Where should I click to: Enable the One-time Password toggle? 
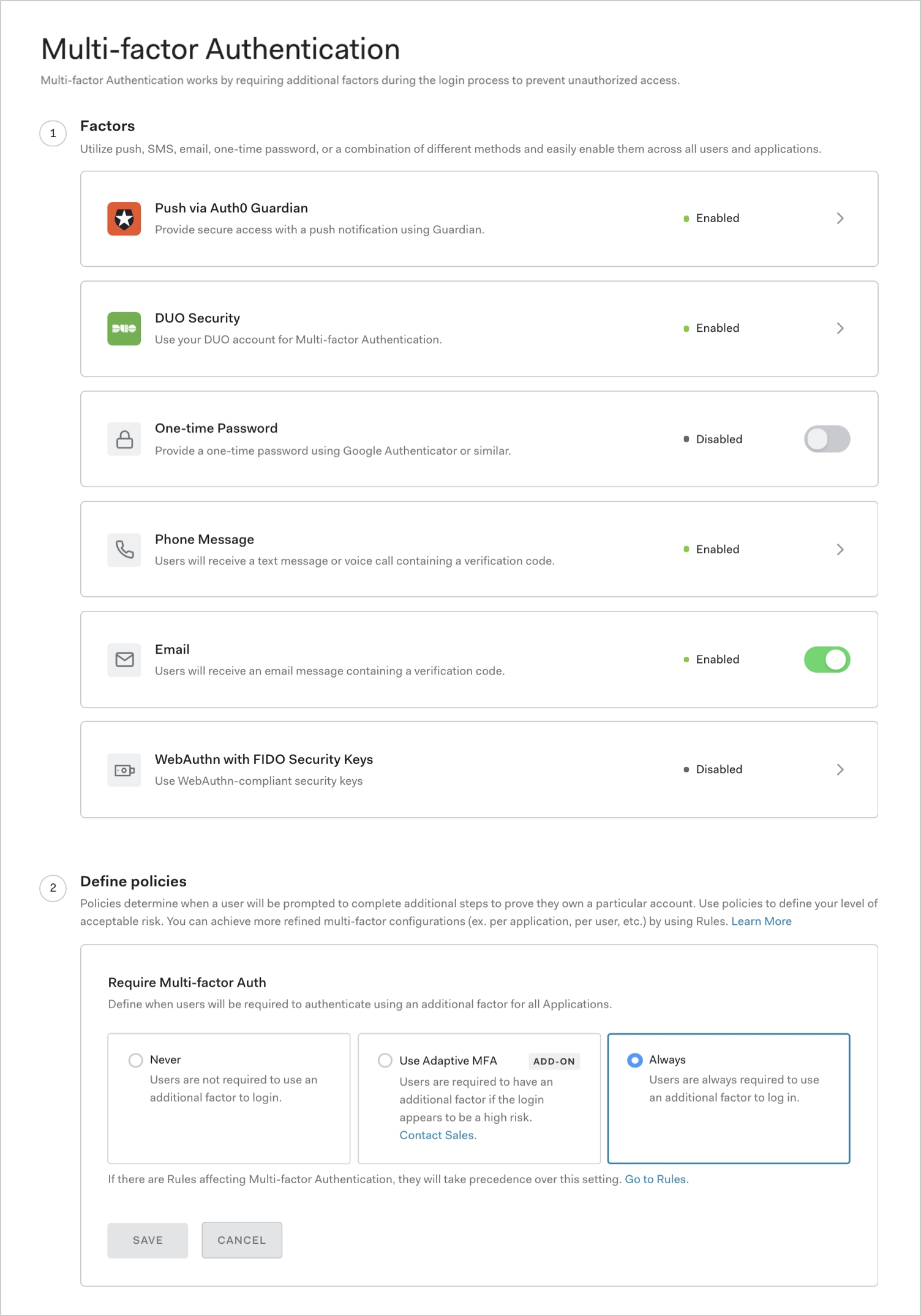tap(827, 439)
